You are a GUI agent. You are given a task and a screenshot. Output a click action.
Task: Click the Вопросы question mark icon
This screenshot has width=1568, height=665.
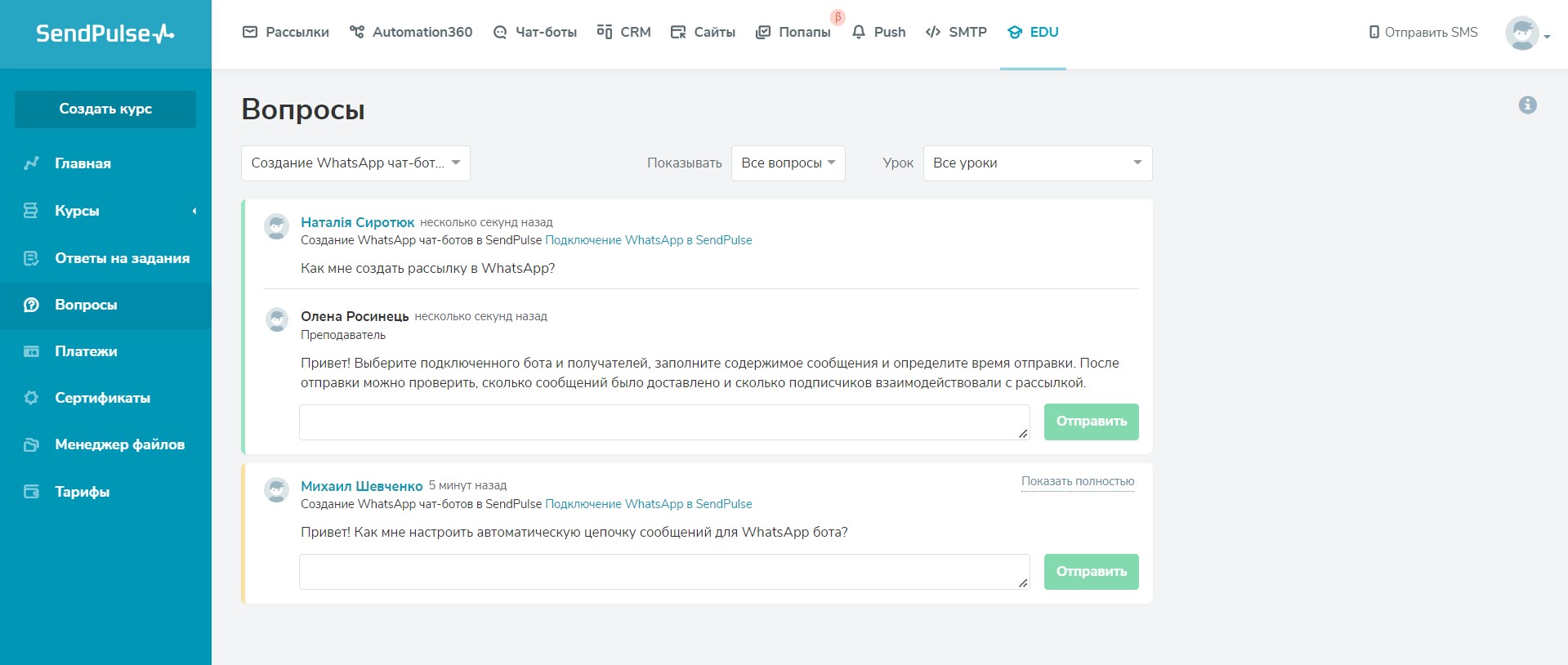[31, 305]
